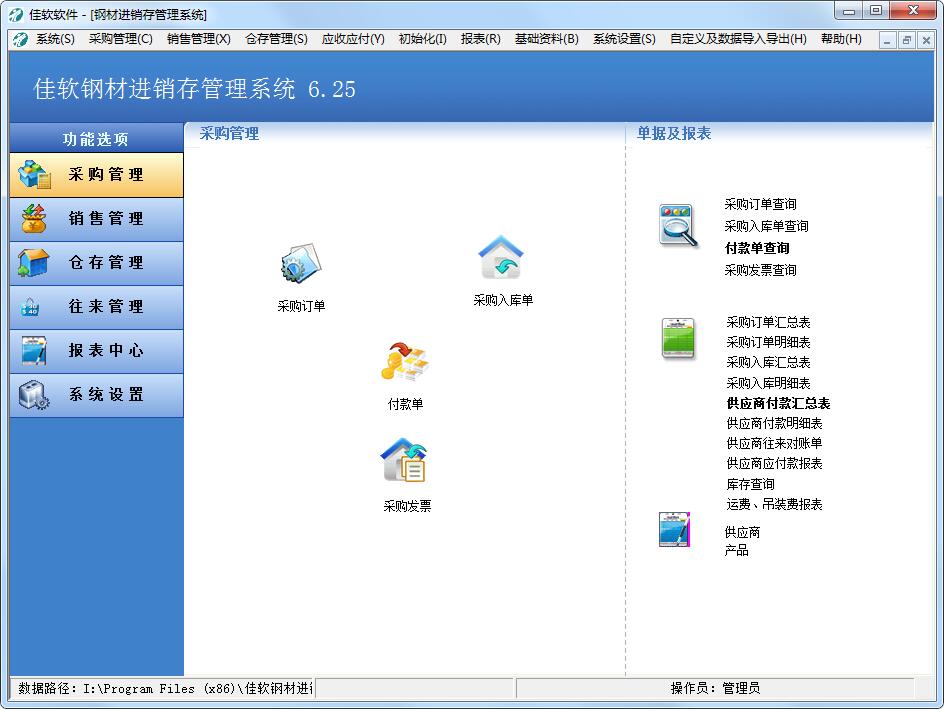Open the 采购订单 purchase order icon
Screen dimensions: 944x709
click(300, 266)
